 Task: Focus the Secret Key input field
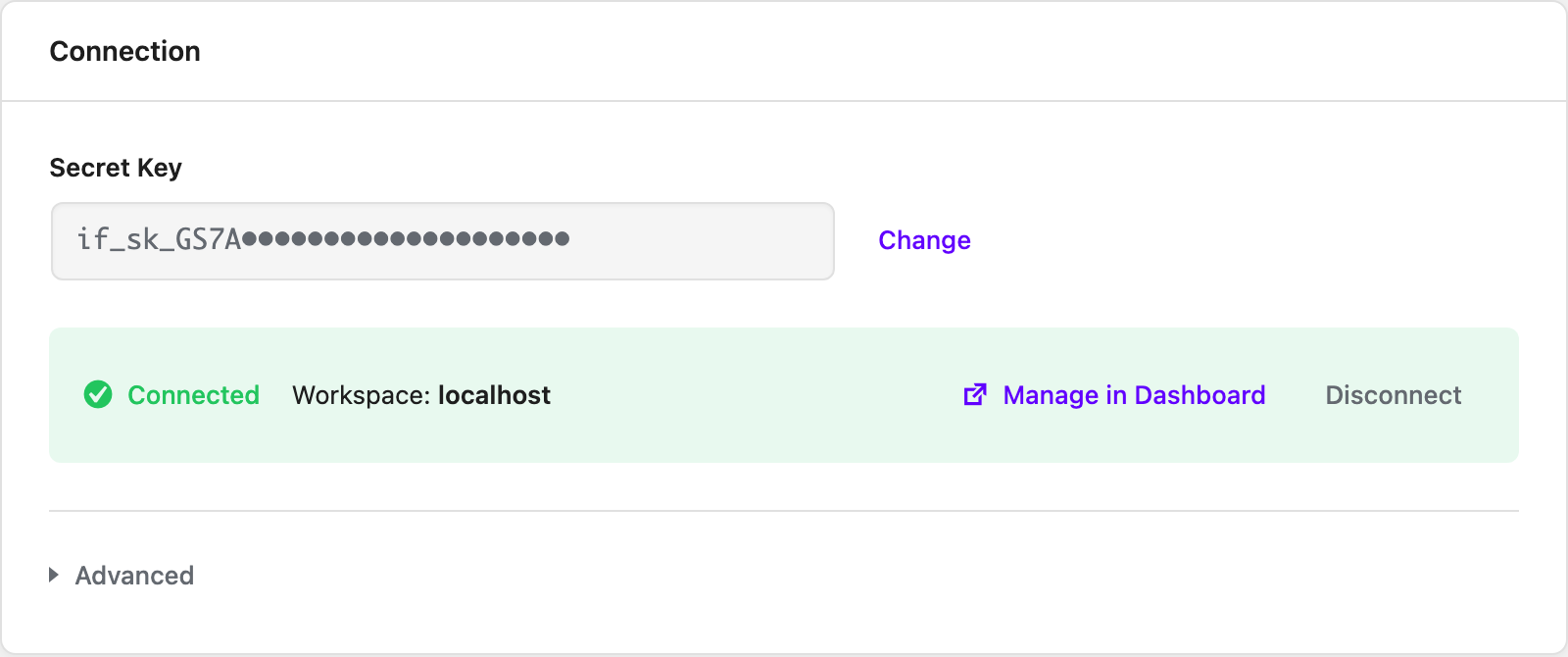coord(443,241)
